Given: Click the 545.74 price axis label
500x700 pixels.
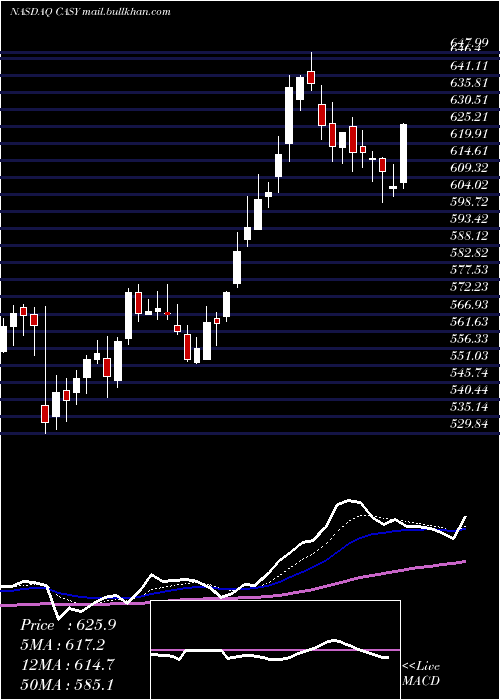Looking at the screenshot, I should [471, 372].
